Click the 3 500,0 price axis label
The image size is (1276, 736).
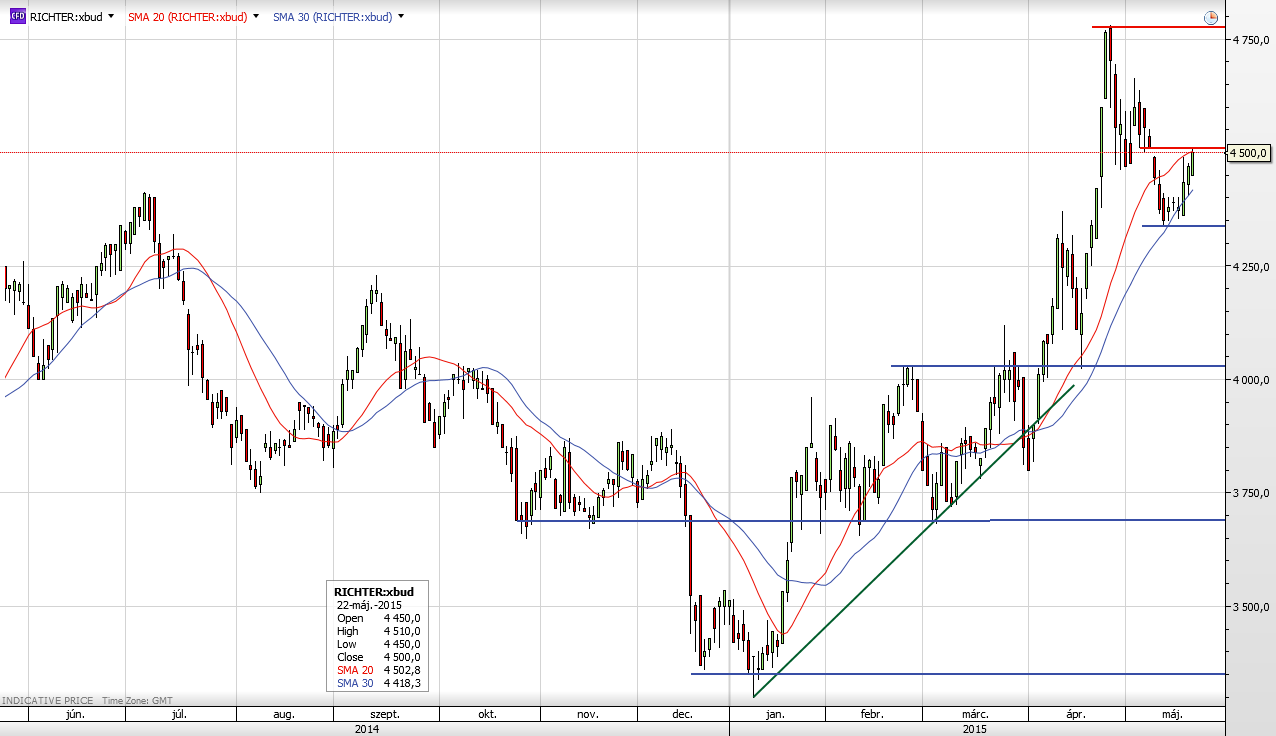[1253, 607]
